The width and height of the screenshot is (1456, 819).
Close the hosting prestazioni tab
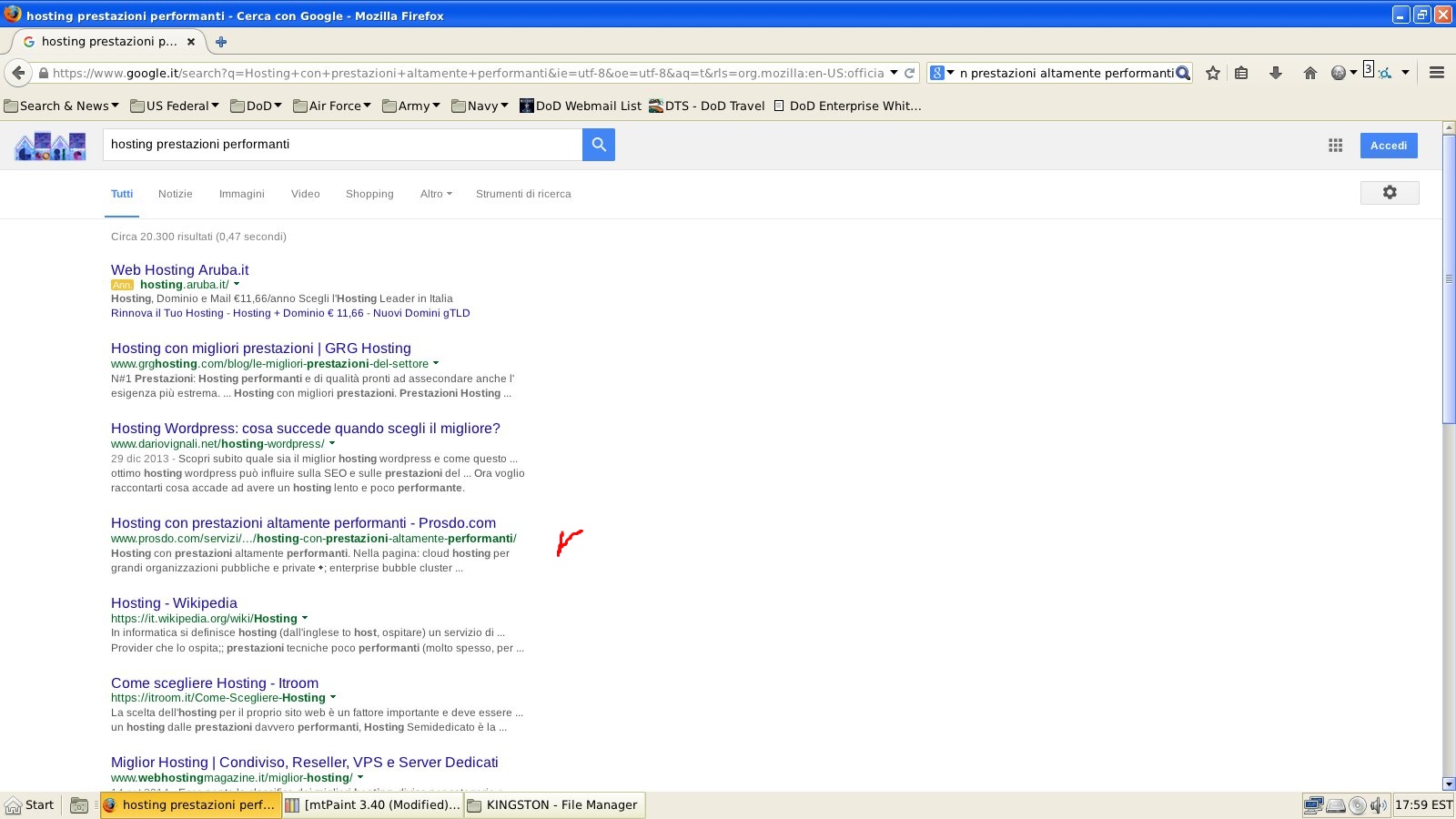click(x=191, y=42)
